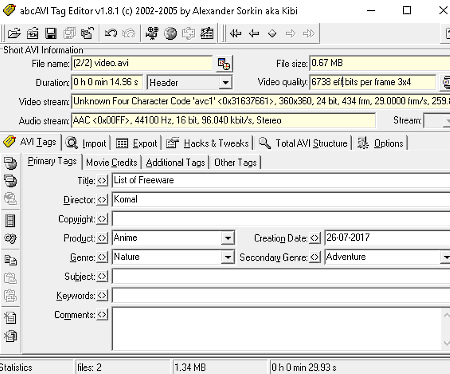This screenshot has height=374, width=450.
Task: Click the Creation Date field 26-07-2017
Action: coord(387,238)
